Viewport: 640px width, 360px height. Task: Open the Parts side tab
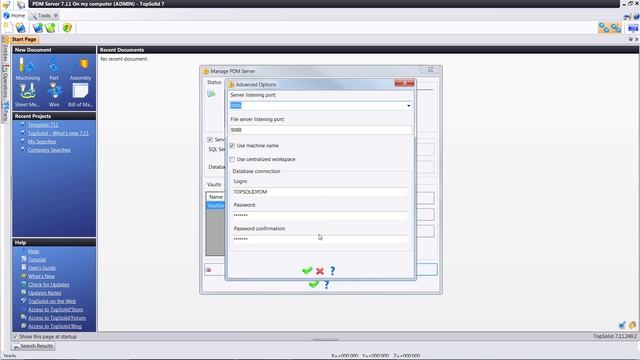(5, 111)
